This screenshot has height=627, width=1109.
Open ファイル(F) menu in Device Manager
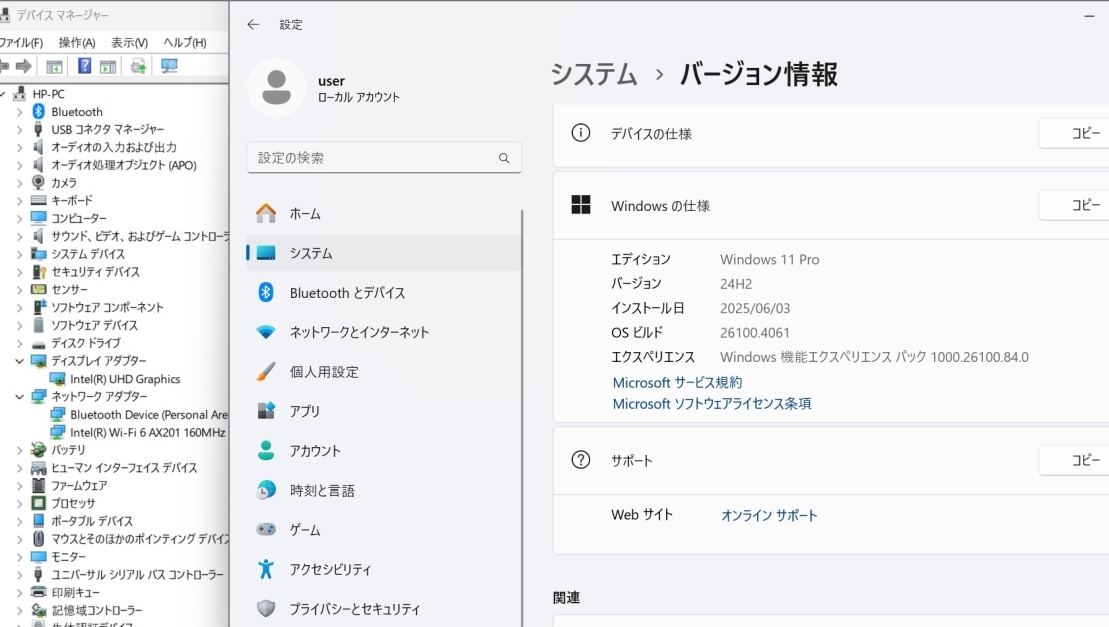point(21,42)
